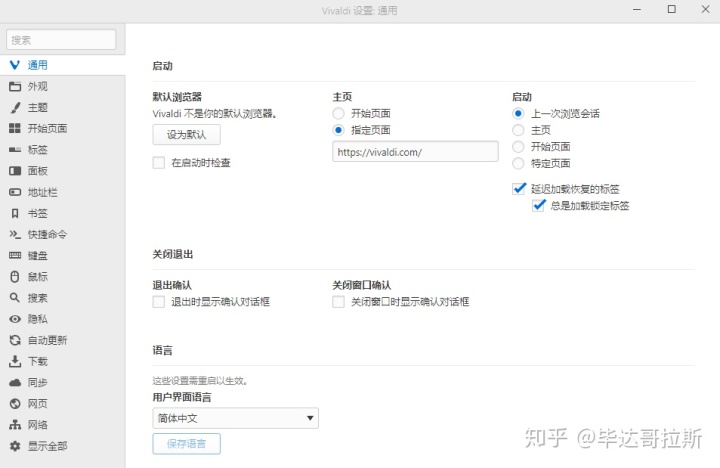Click the 鼠标 mouse icon

click(15, 276)
